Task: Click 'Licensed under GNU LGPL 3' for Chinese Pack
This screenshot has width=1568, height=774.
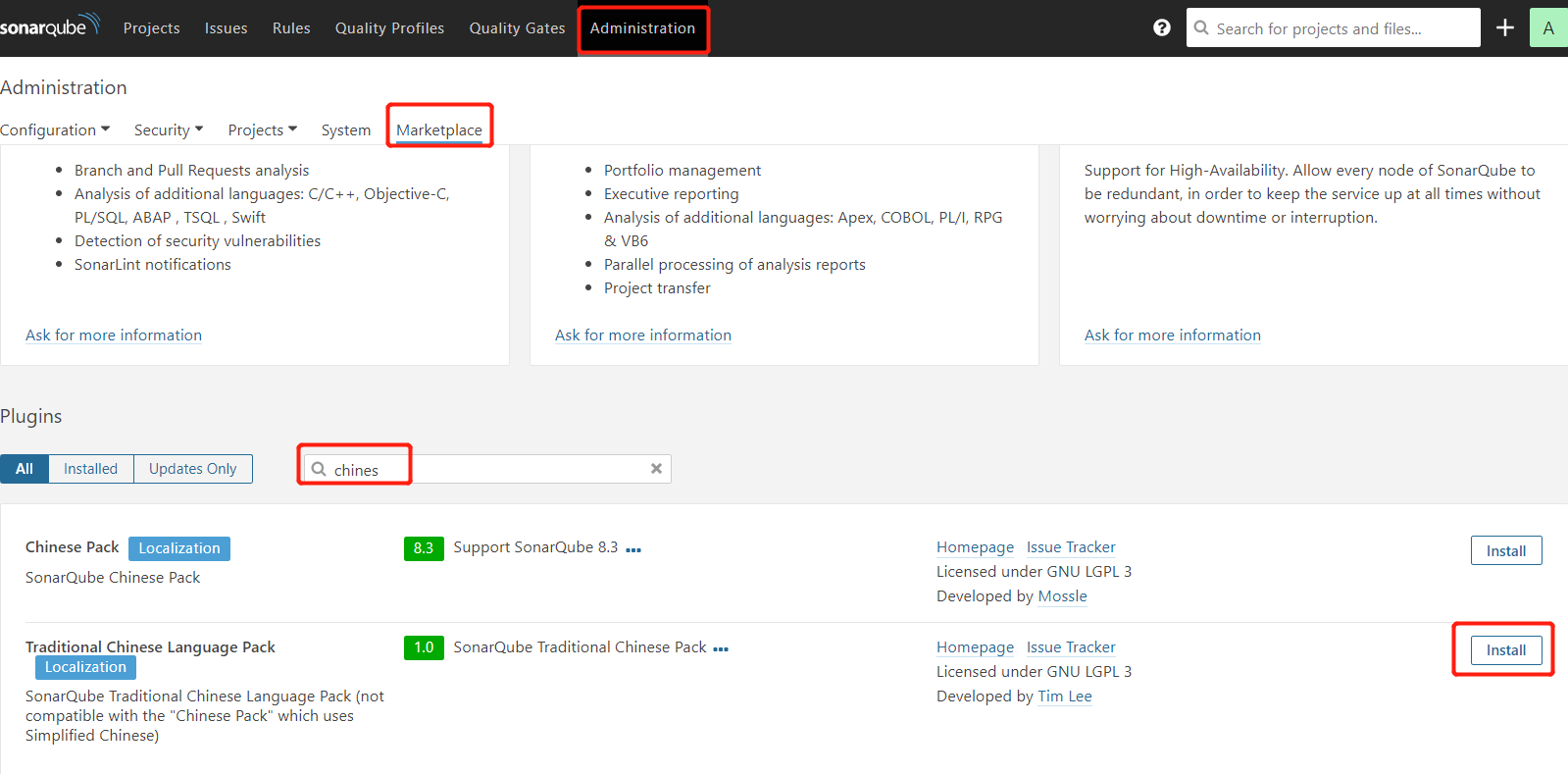Action: tap(1034, 572)
